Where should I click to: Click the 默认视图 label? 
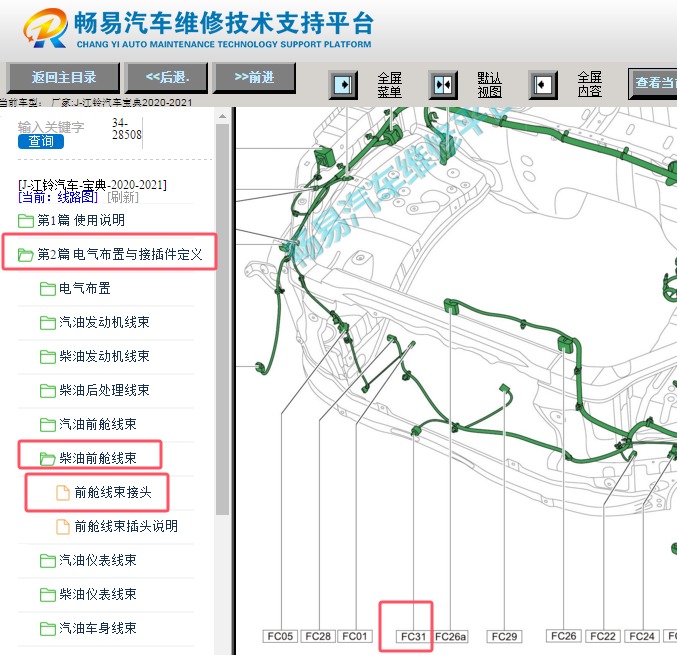pos(489,85)
